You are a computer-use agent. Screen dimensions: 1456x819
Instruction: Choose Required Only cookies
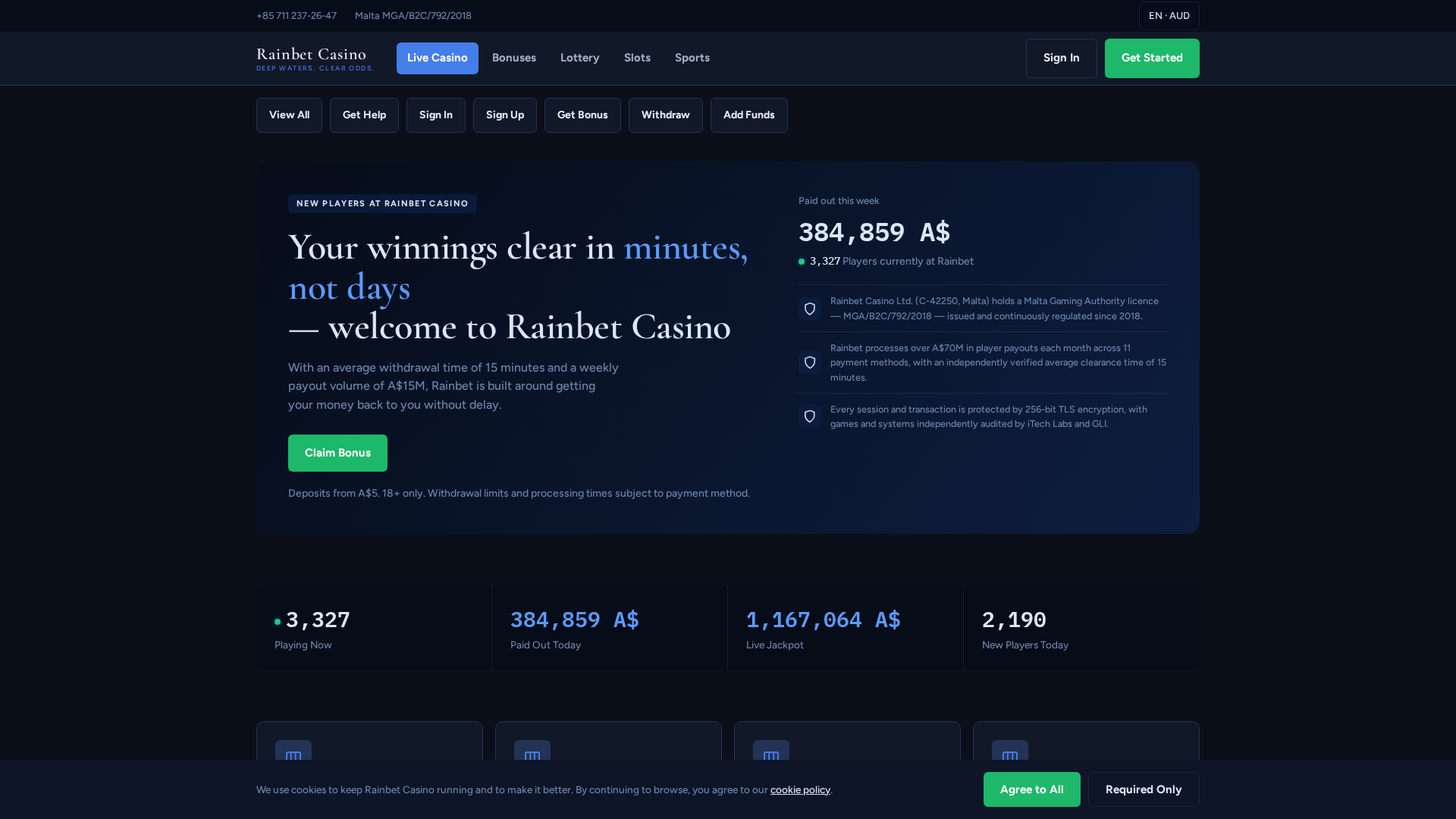[1144, 789]
